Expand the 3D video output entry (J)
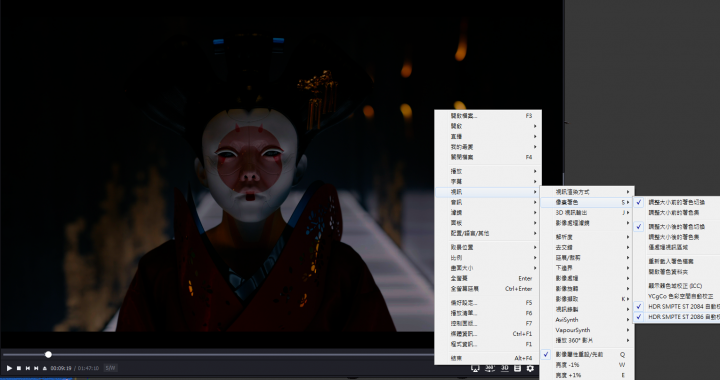The height and width of the screenshot is (380, 720). coord(587,212)
